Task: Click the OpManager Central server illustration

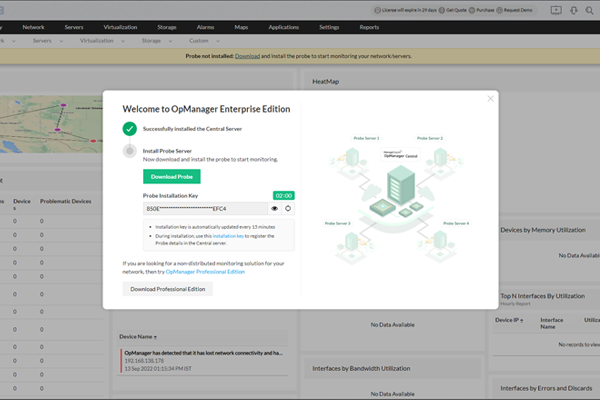Action: pos(401,186)
